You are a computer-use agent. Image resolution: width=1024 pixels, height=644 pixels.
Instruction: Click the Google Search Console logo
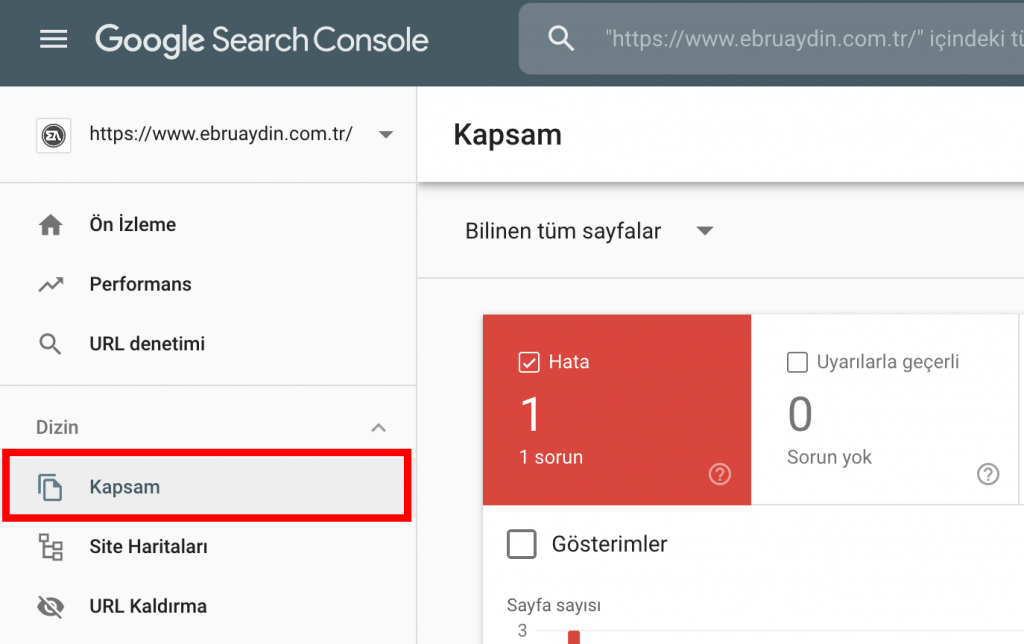tap(262, 40)
